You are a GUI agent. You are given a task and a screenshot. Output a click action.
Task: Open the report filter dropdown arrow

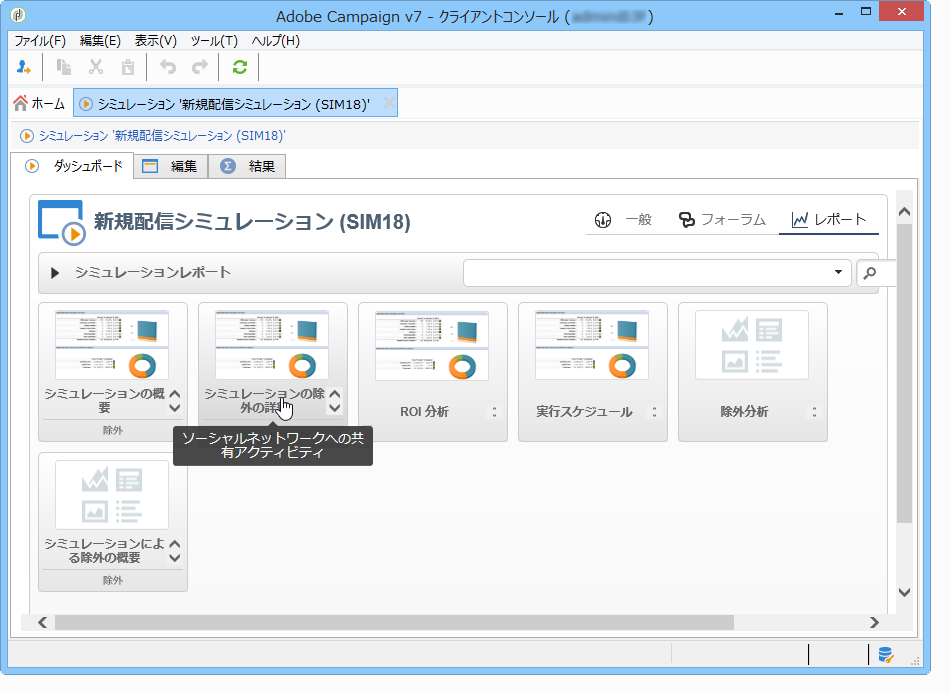[838, 272]
